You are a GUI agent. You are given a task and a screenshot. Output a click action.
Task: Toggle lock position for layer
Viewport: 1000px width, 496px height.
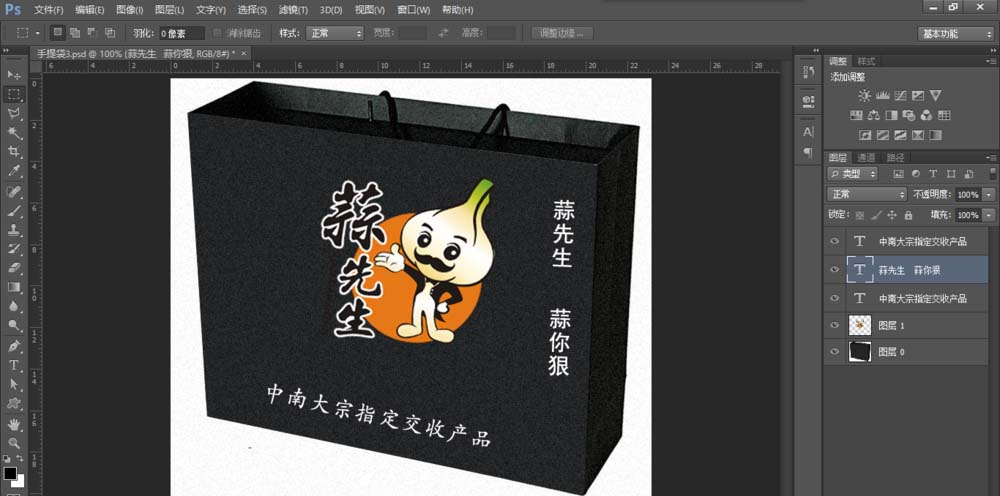pyautogui.click(x=892, y=215)
